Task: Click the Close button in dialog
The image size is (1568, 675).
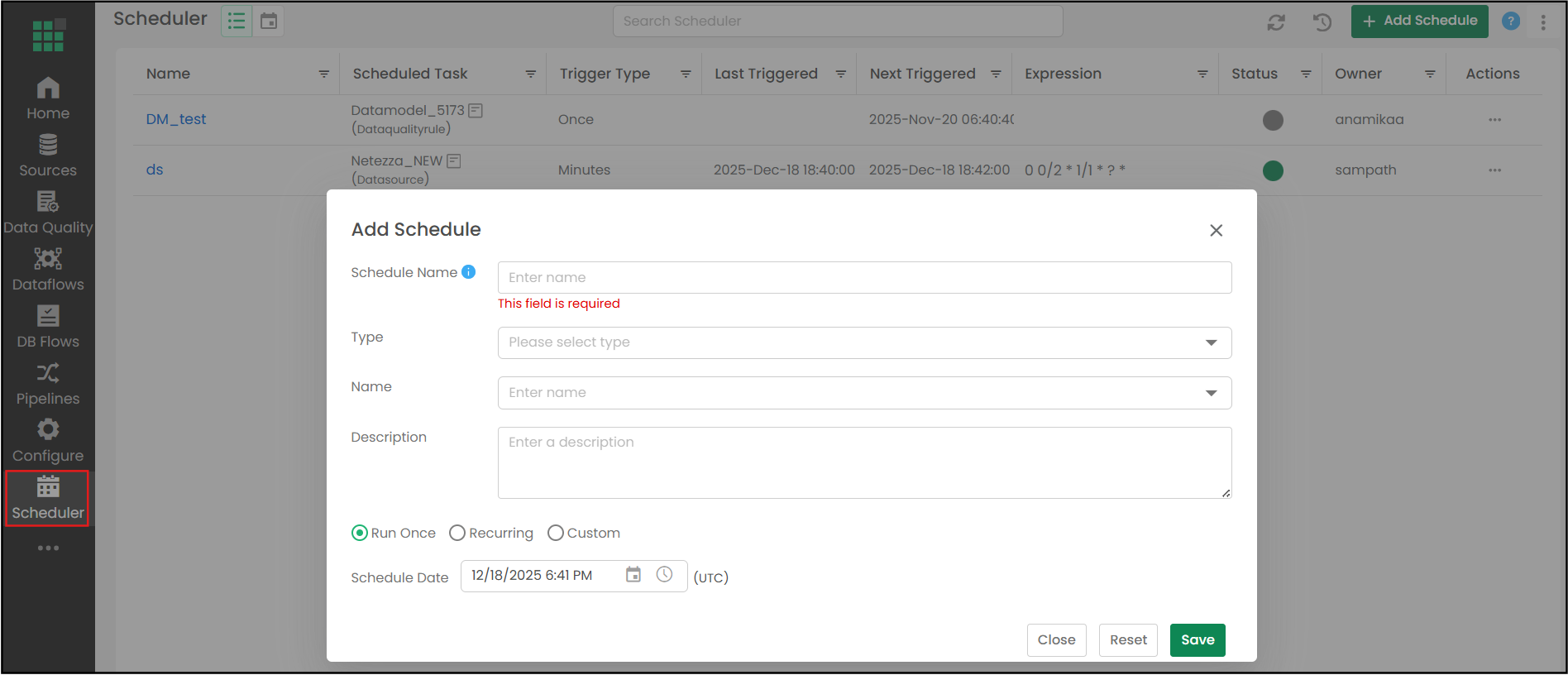Action: 1056,639
